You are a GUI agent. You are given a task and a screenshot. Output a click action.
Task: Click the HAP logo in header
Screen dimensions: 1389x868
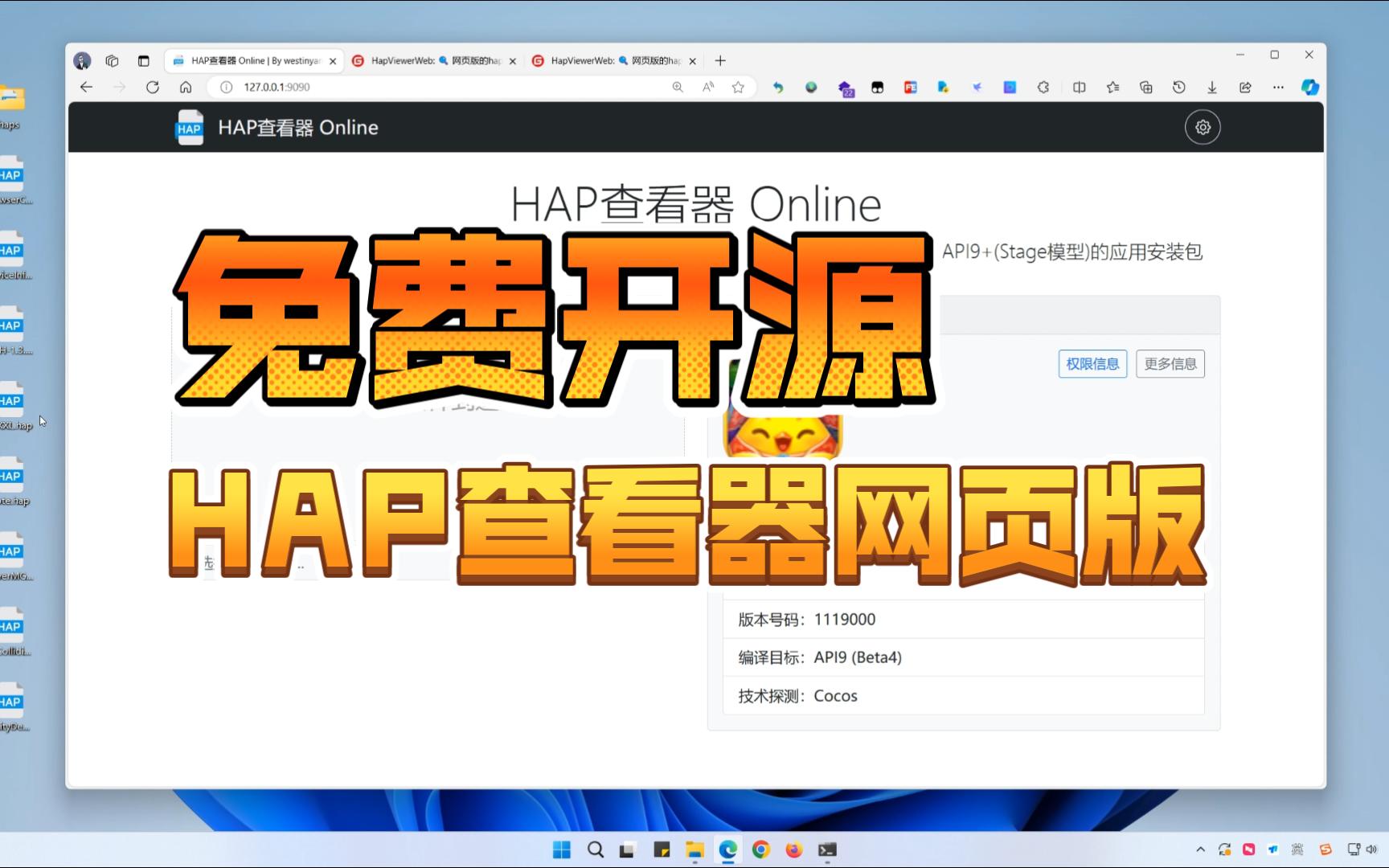[x=190, y=127]
